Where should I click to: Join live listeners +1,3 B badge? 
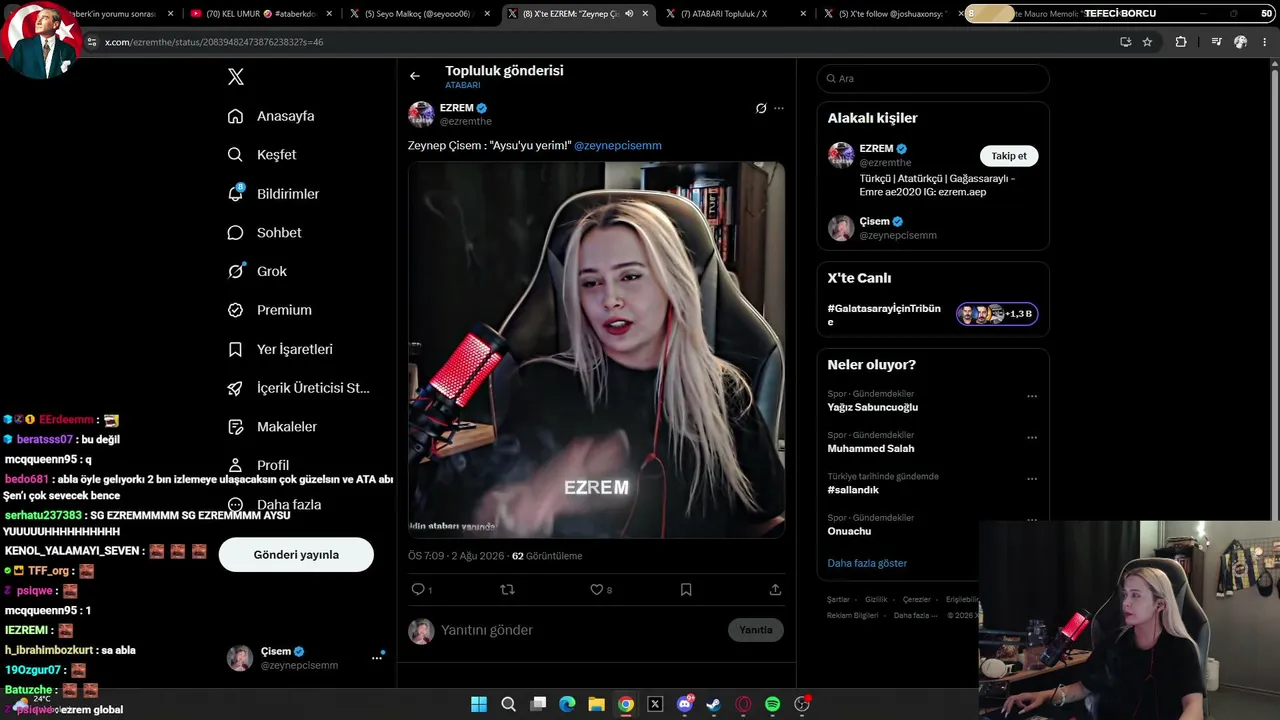pyautogui.click(x=997, y=314)
